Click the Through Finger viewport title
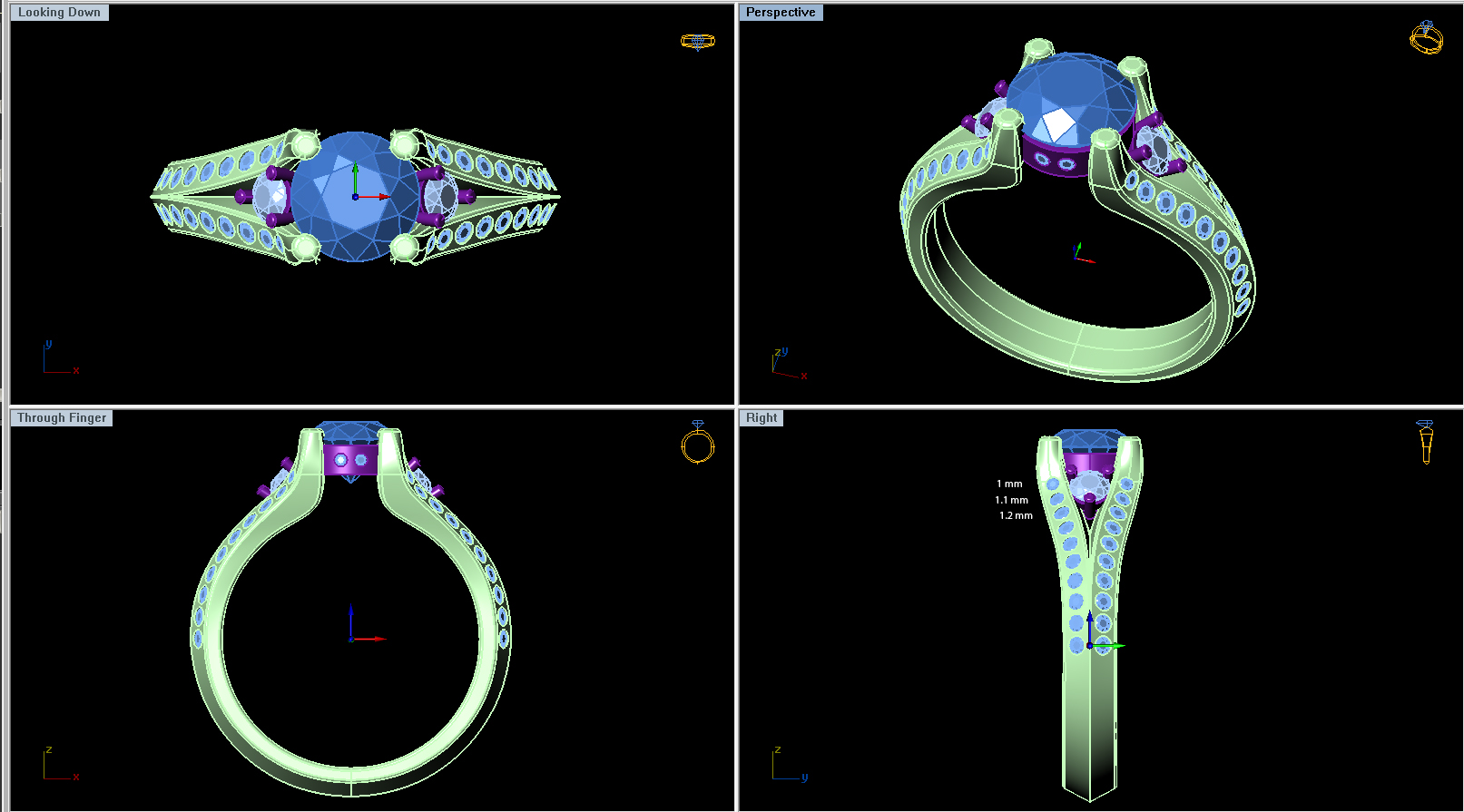 [62, 418]
